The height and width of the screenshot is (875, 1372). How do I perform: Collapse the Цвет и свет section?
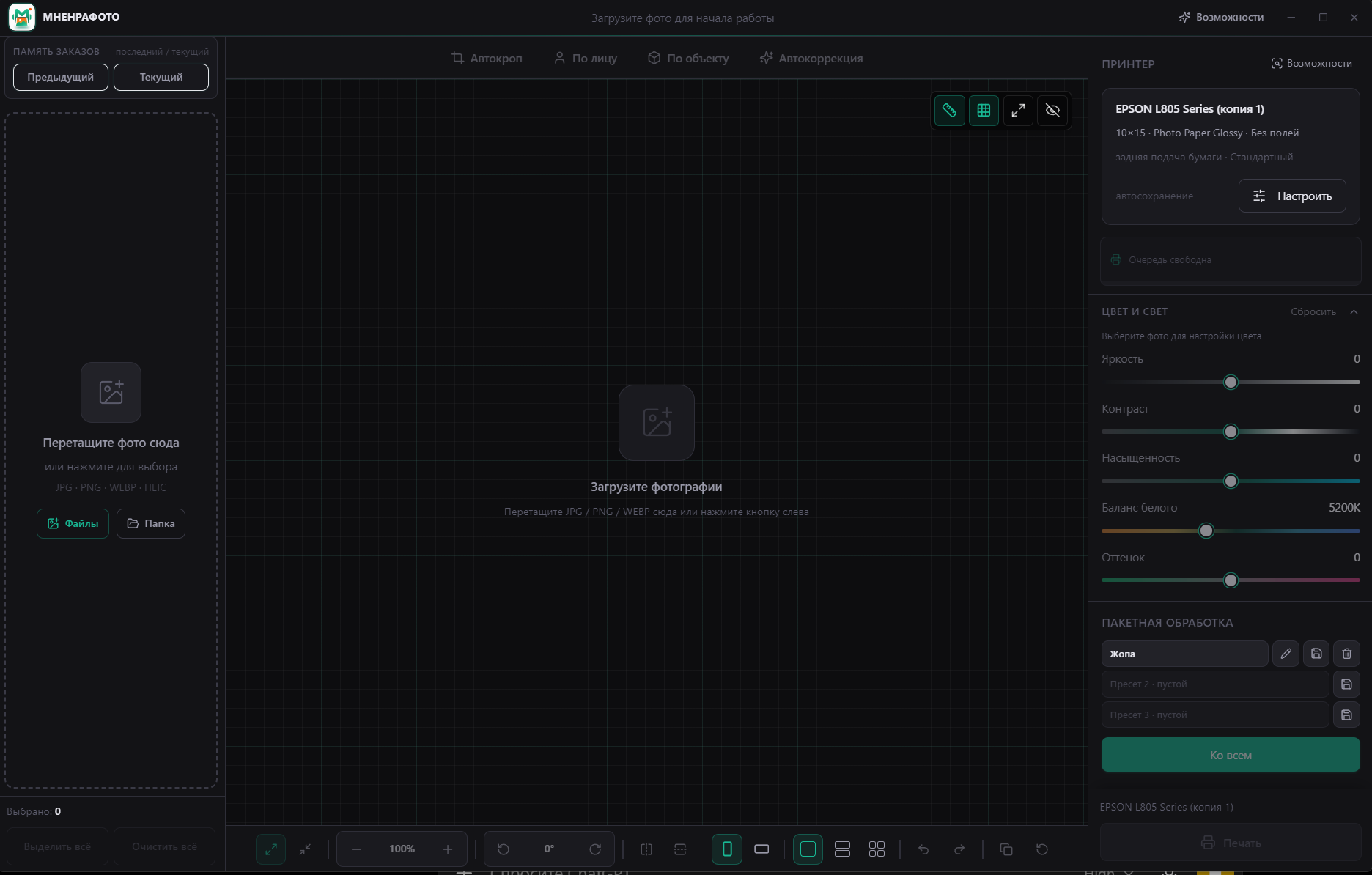coord(1354,311)
